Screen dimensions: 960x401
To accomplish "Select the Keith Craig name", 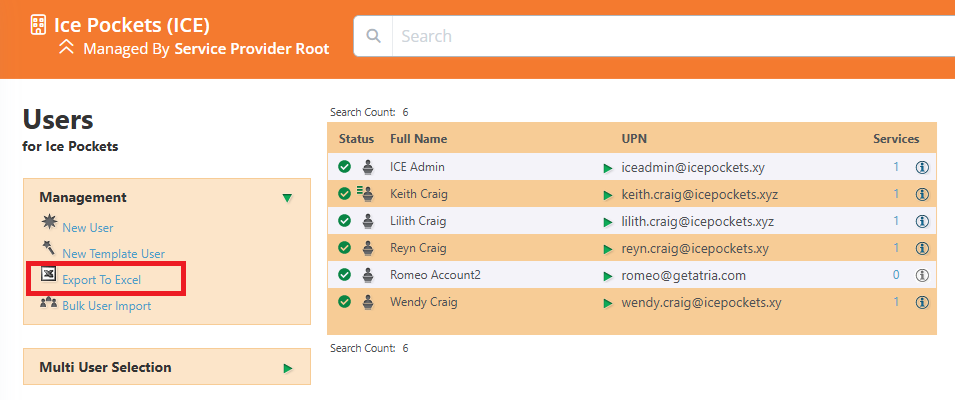I will pyautogui.click(x=419, y=194).
